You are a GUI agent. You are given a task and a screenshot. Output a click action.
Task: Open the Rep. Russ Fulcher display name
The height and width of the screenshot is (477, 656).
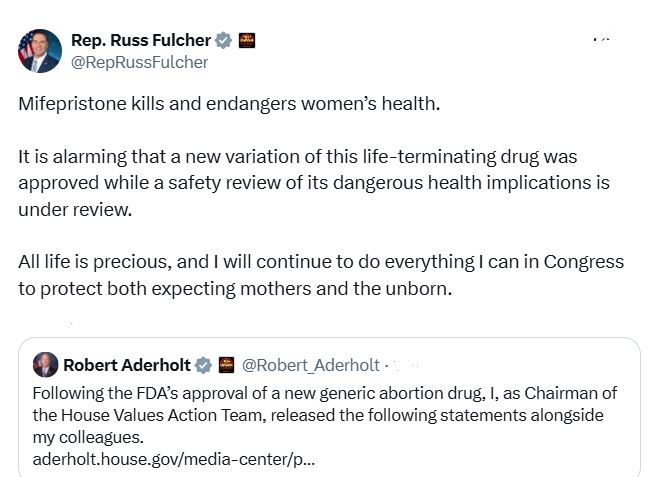point(140,41)
